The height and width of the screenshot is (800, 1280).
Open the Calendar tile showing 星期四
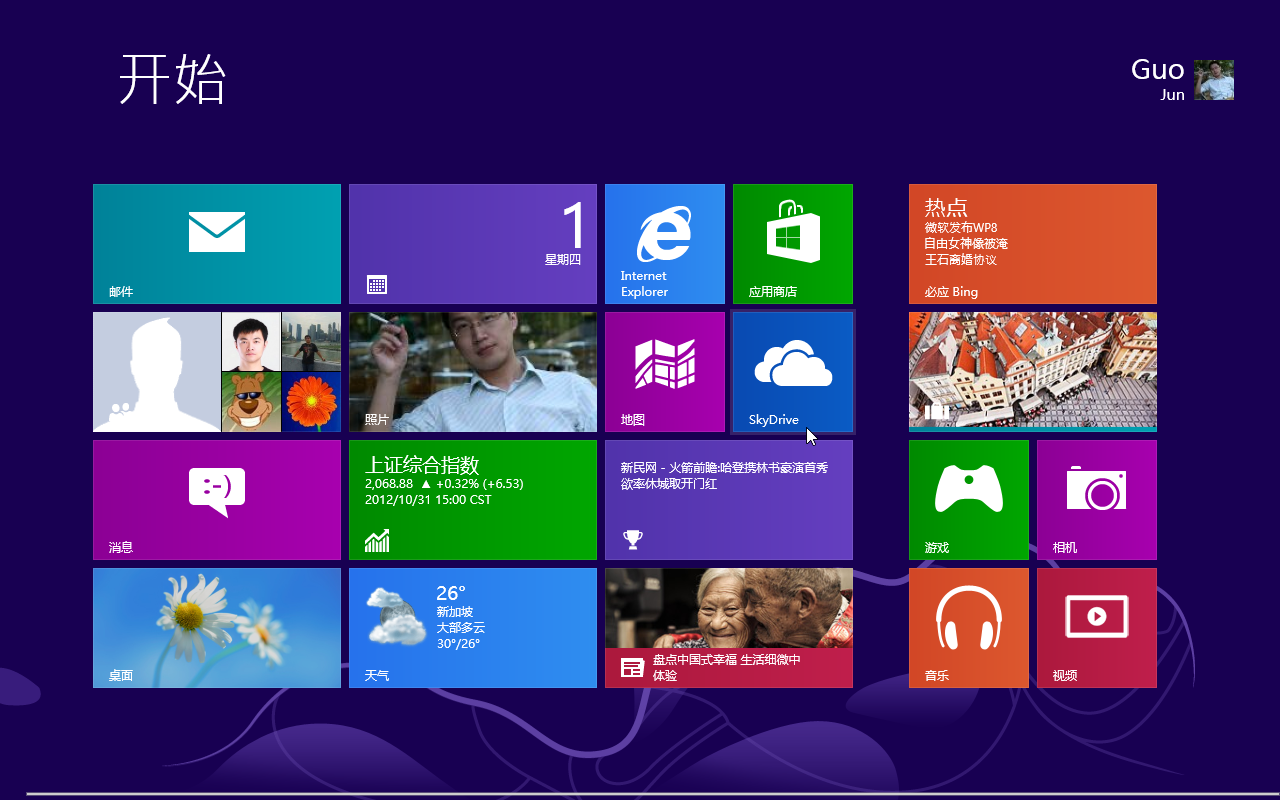pos(472,243)
